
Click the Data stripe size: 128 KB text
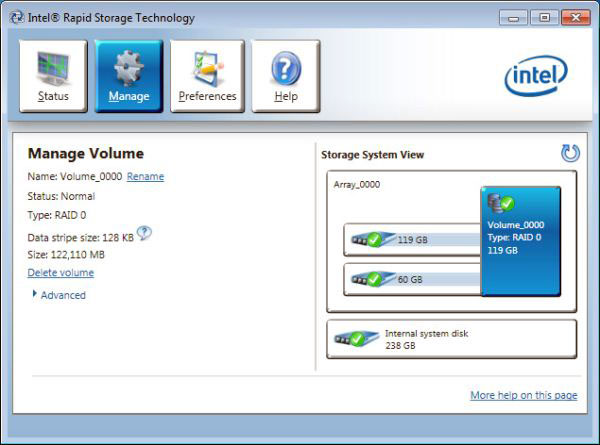tap(80, 238)
